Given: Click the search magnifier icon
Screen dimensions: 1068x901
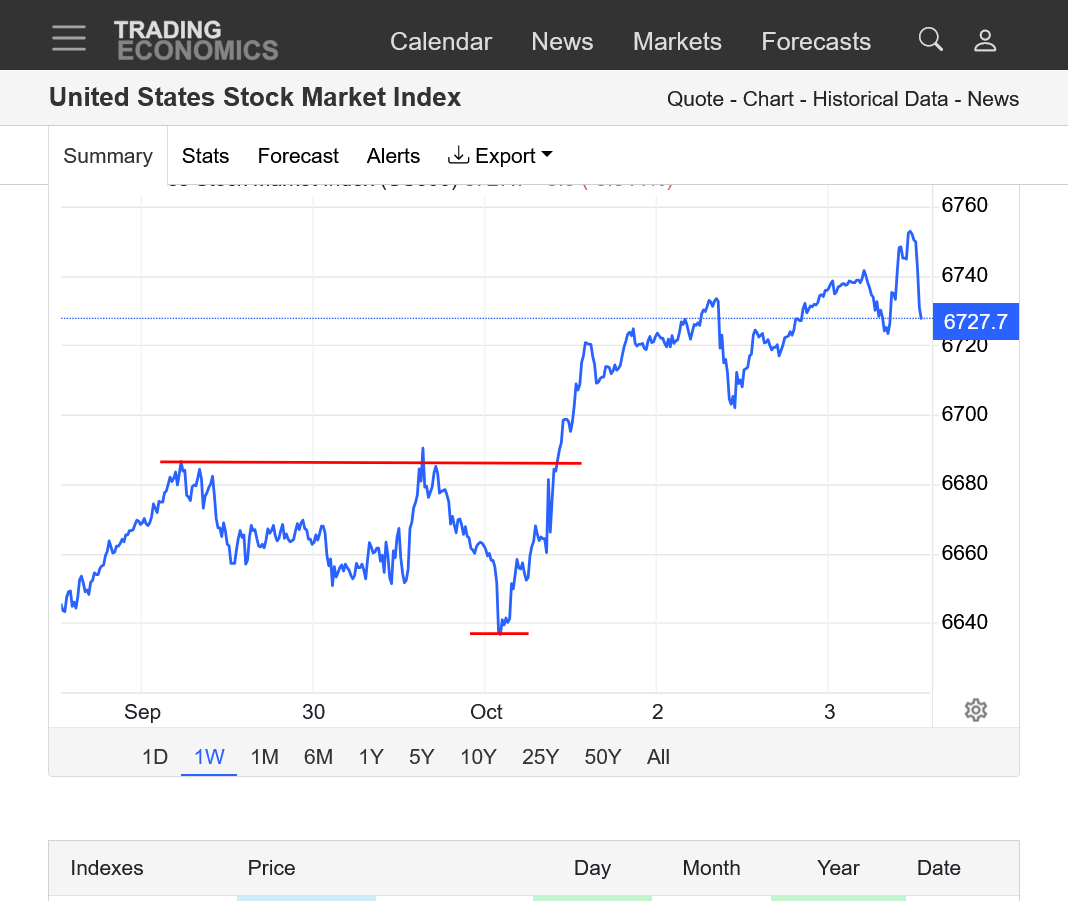Looking at the screenshot, I should click(930, 40).
